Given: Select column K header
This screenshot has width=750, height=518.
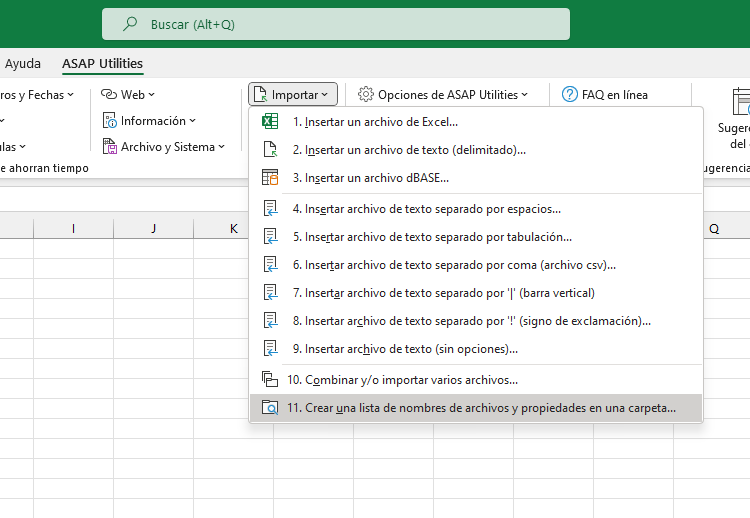Looking at the screenshot, I should [221, 229].
